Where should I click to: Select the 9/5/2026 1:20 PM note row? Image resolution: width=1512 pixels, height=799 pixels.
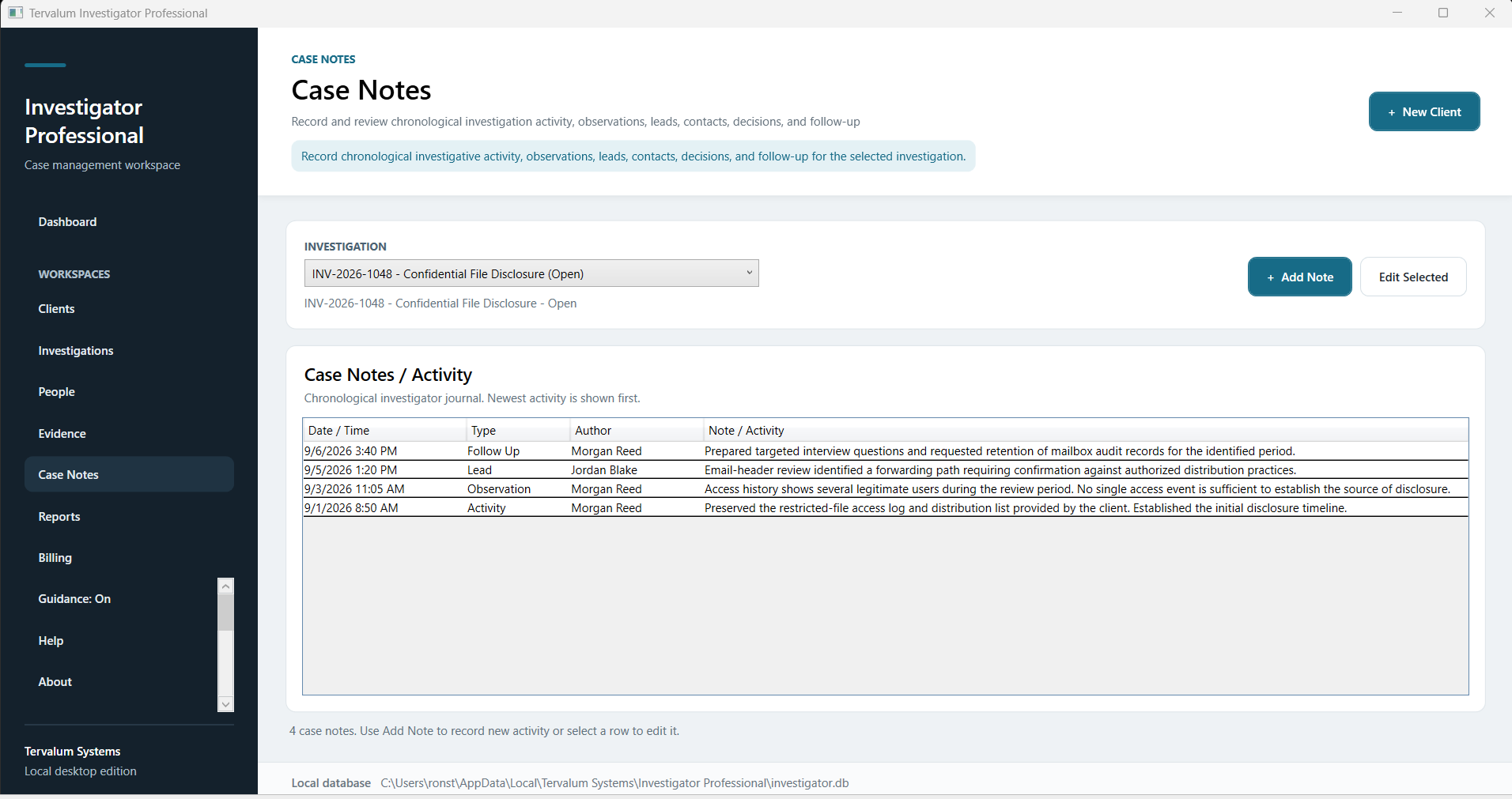pos(886,470)
